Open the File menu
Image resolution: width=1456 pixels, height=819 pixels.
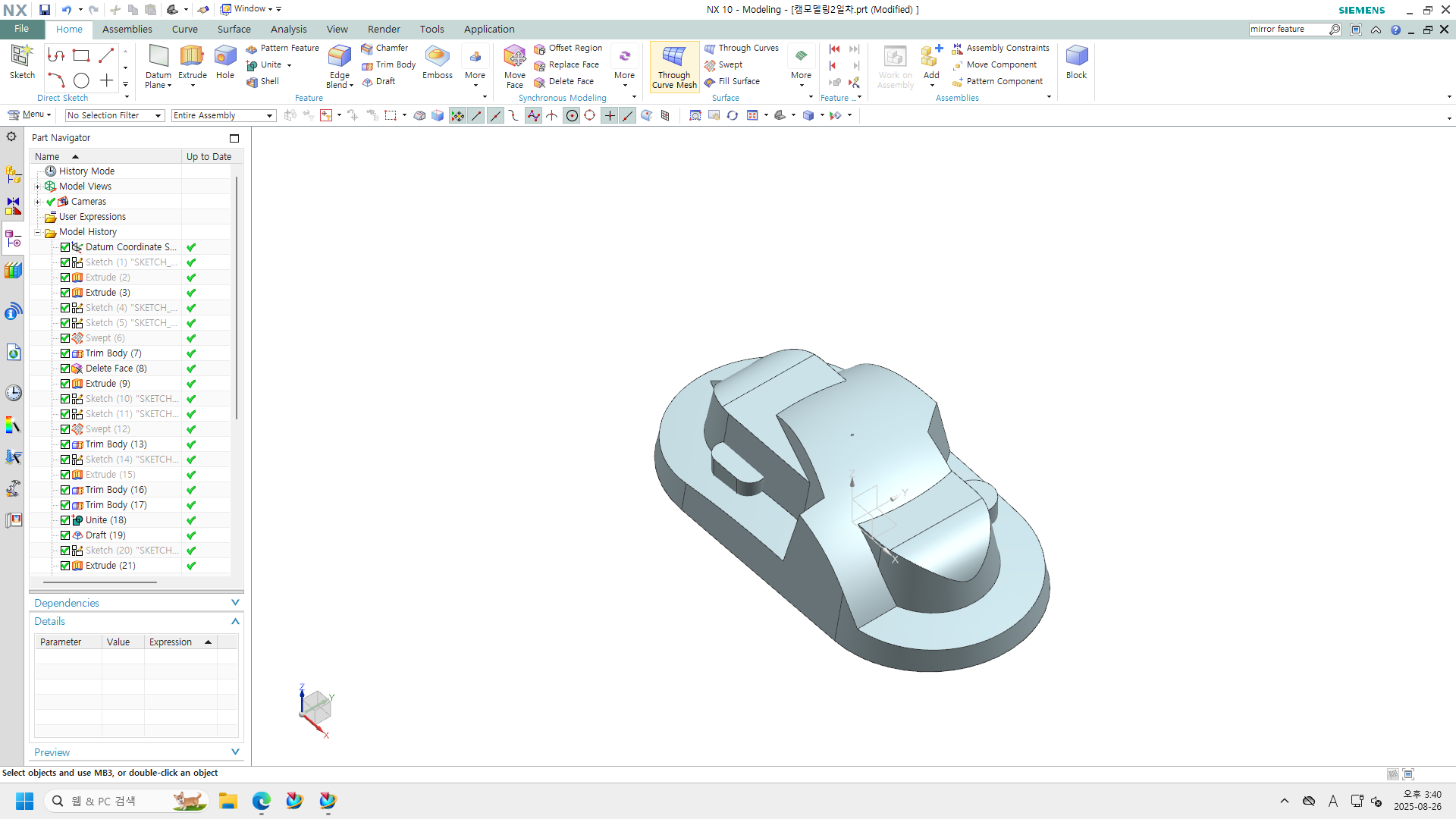(21, 29)
